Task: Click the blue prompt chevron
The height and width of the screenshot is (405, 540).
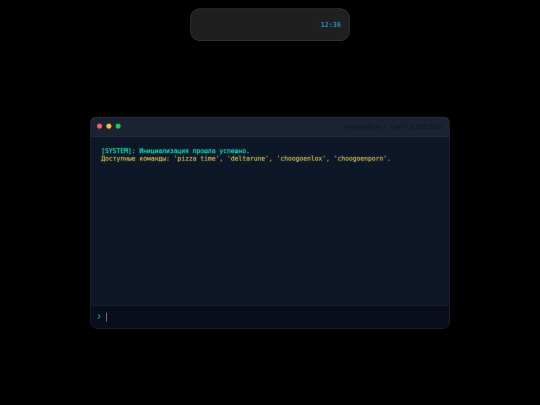Action: [99, 316]
